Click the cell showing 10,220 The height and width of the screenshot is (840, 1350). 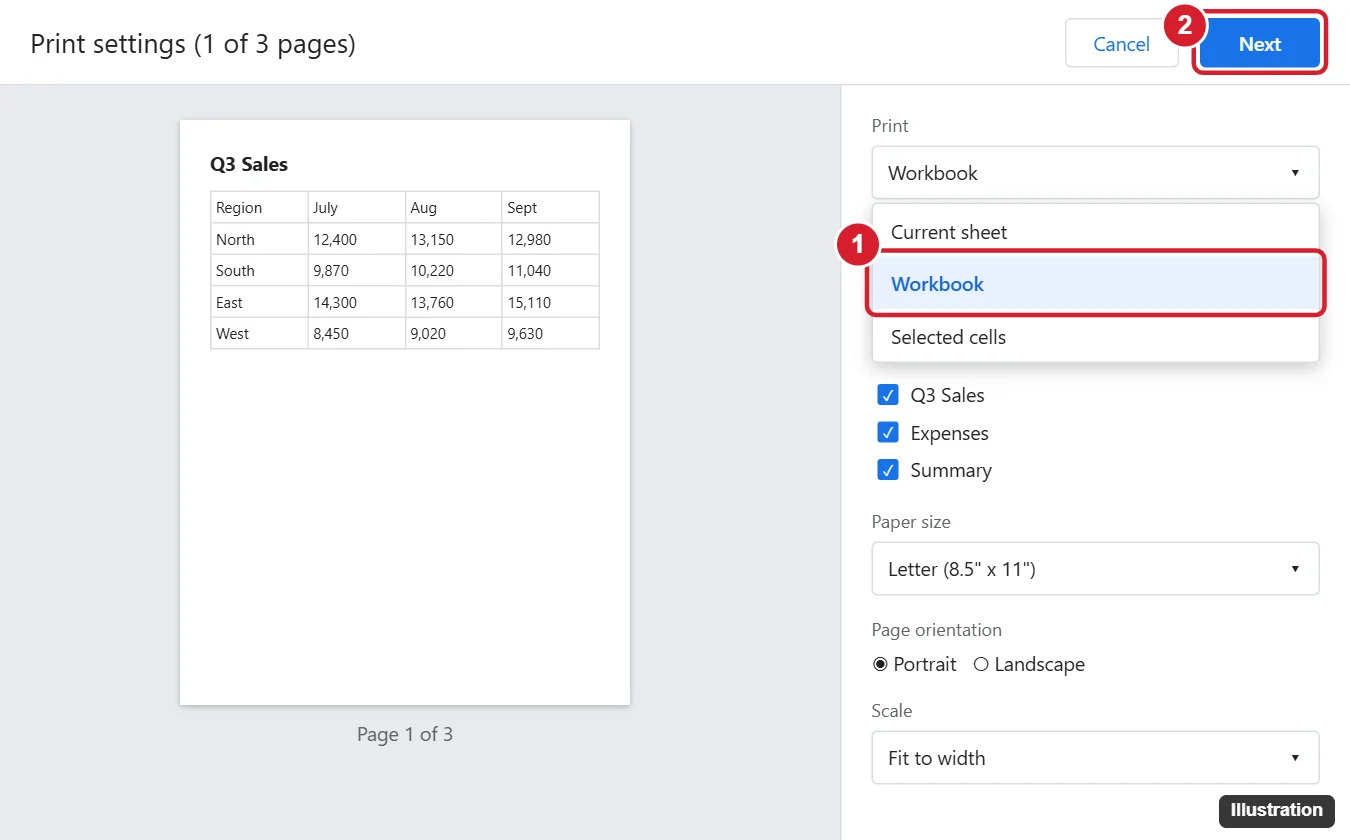[453, 270]
